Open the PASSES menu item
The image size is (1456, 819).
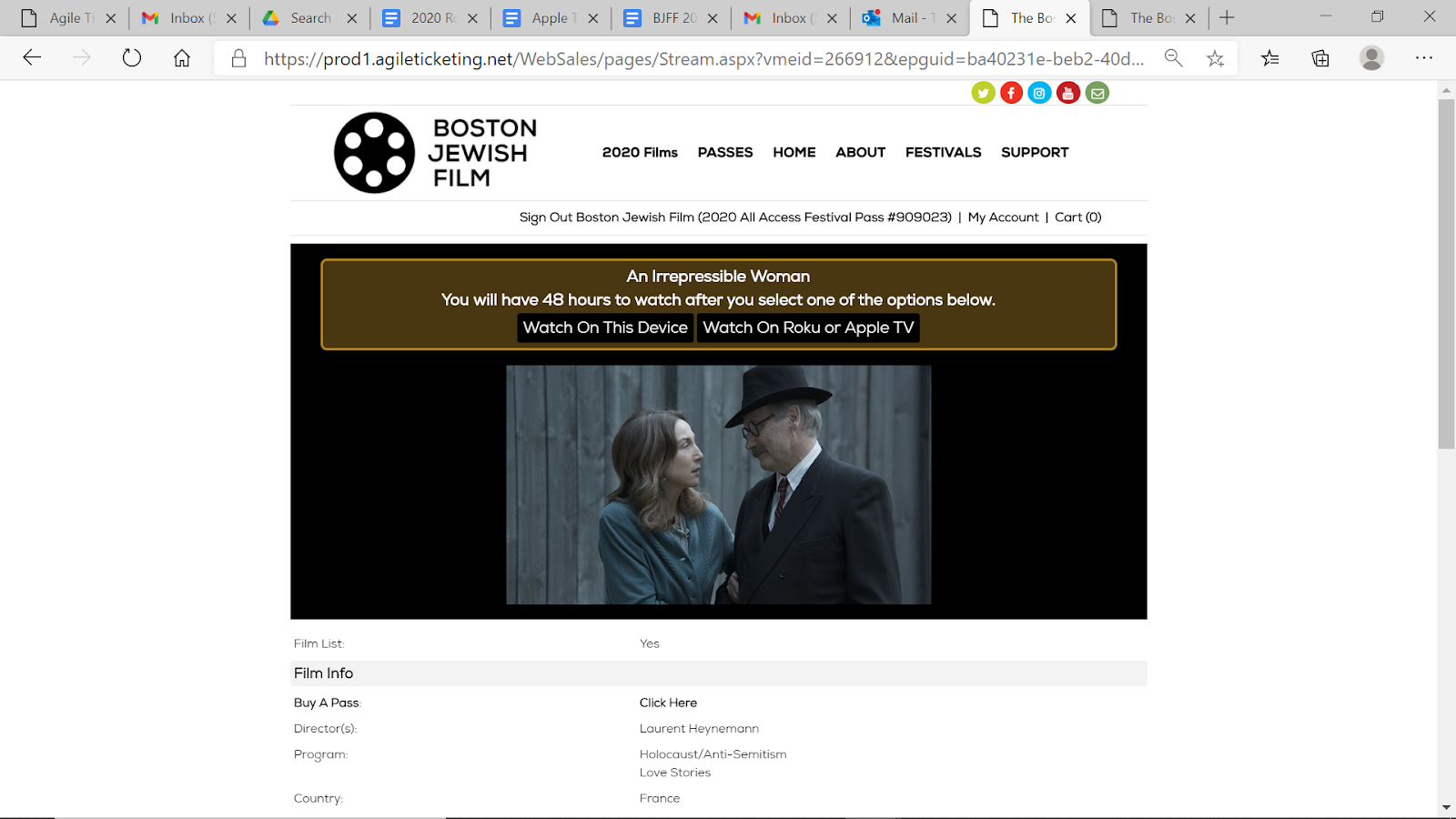coord(725,152)
